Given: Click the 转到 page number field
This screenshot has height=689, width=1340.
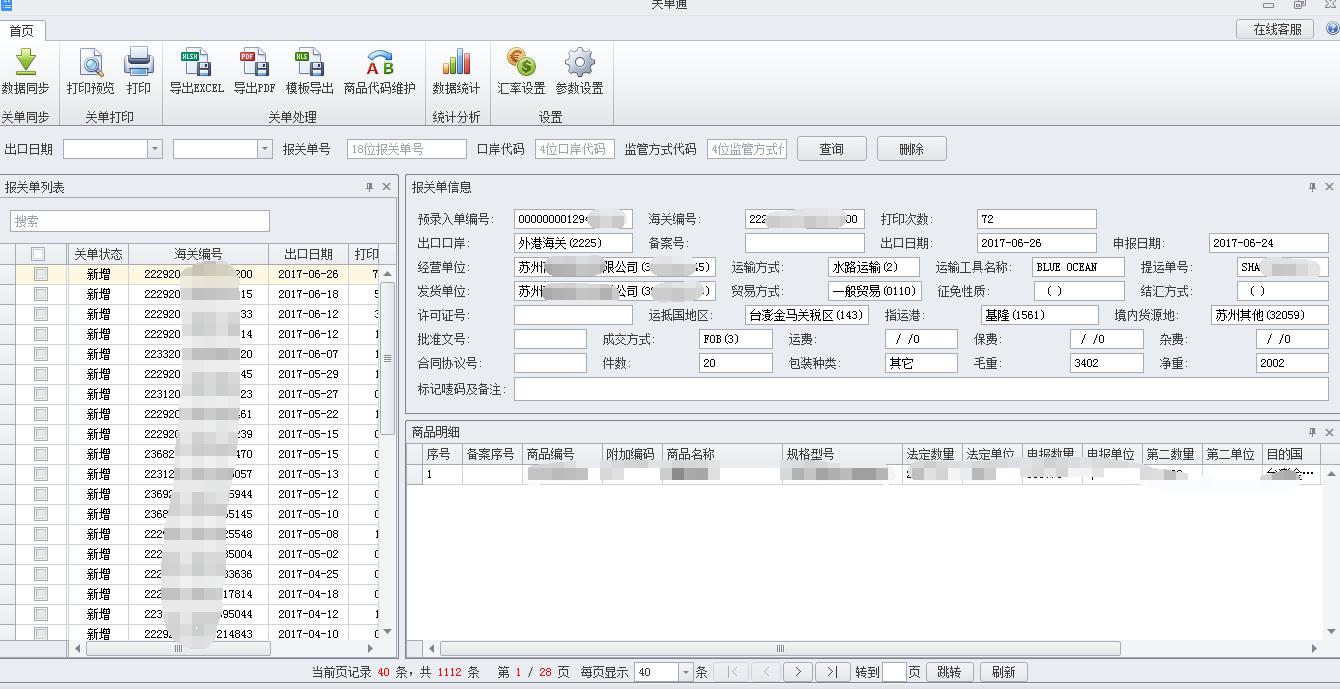Looking at the screenshot, I should coord(894,672).
